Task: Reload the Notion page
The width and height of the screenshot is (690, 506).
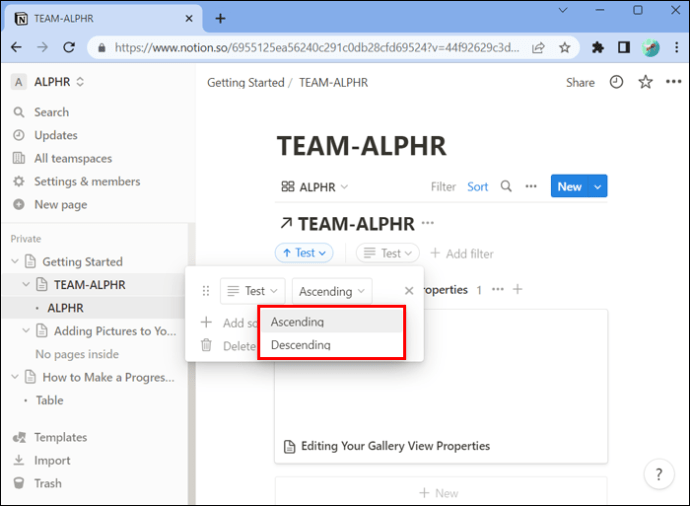Action: point(69,47)
